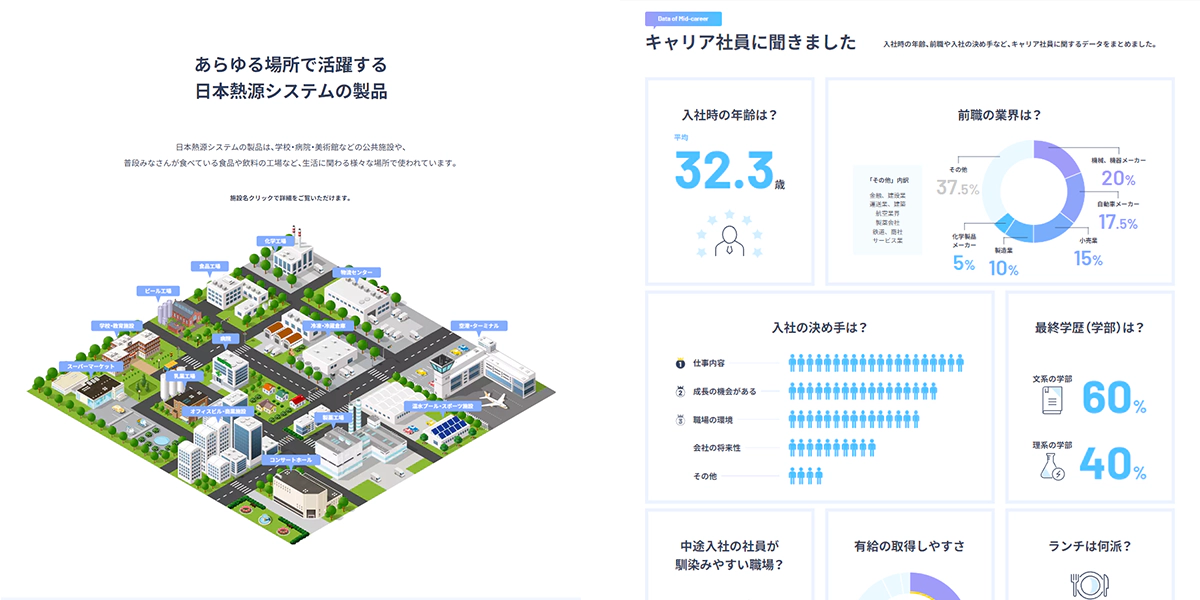Click the 37.5% その他 value
The image size is (1200, 600).
[x=957, y=188]
